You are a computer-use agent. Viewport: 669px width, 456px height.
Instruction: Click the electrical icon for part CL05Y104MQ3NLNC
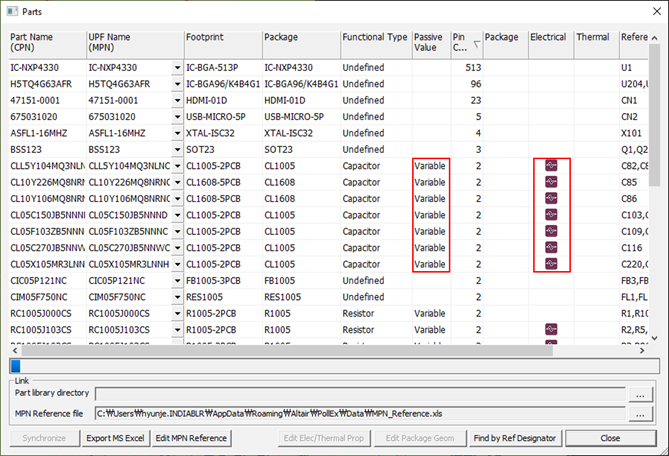pyautogui.click(x=550, y=165)
